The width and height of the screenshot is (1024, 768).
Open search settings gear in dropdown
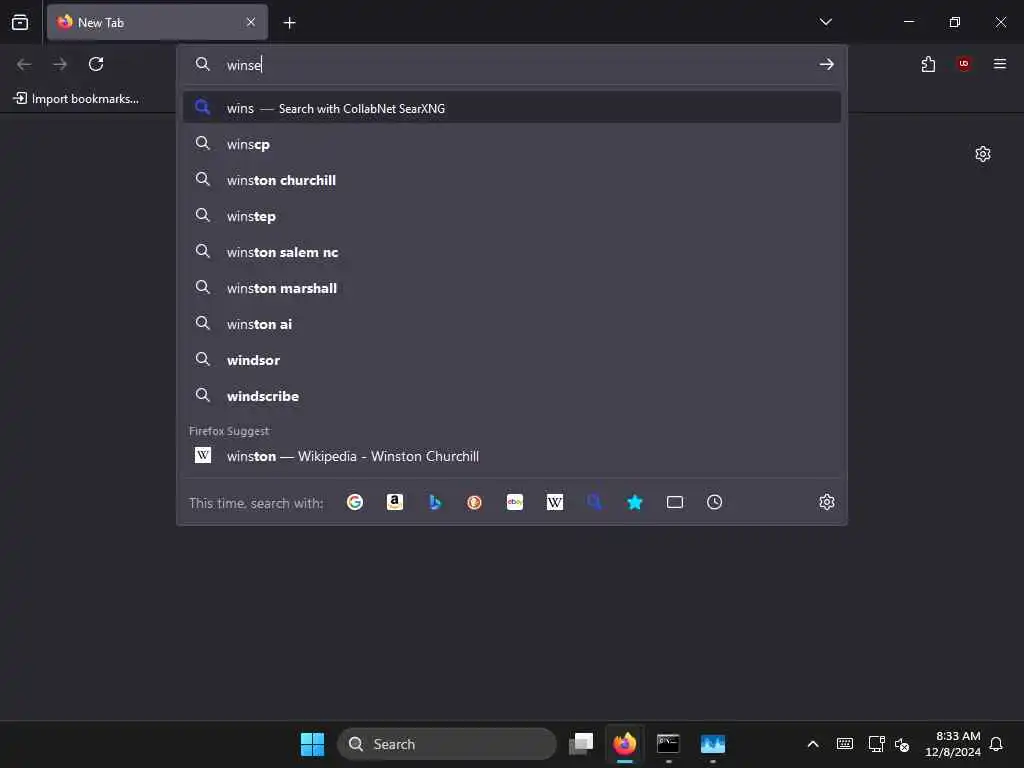827,502
